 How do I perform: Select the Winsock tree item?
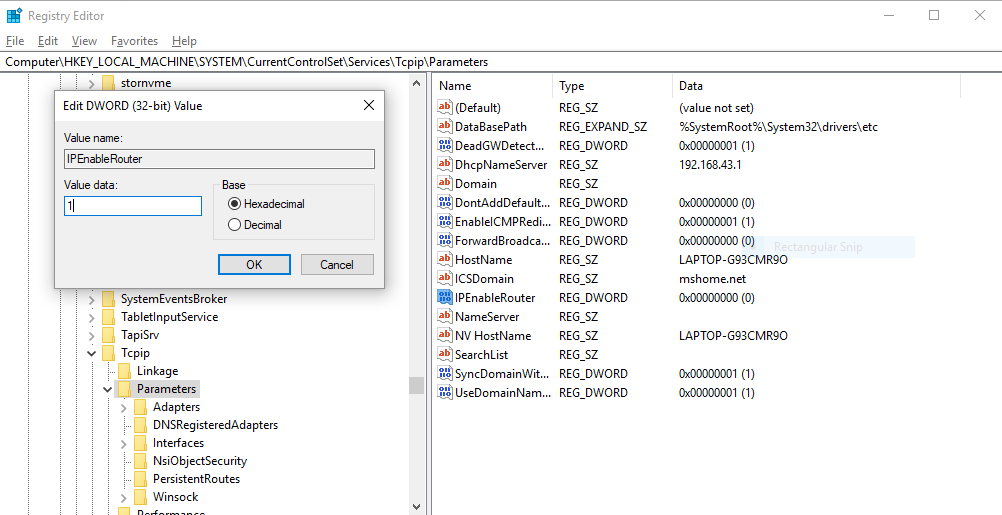[x=176, y=496]
